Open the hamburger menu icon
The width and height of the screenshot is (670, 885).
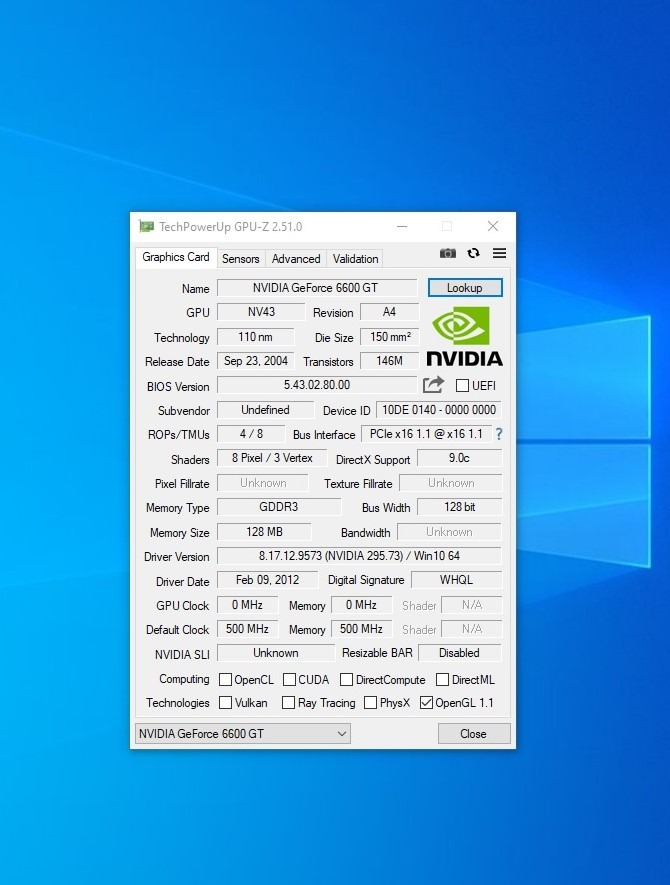[500, 253]
